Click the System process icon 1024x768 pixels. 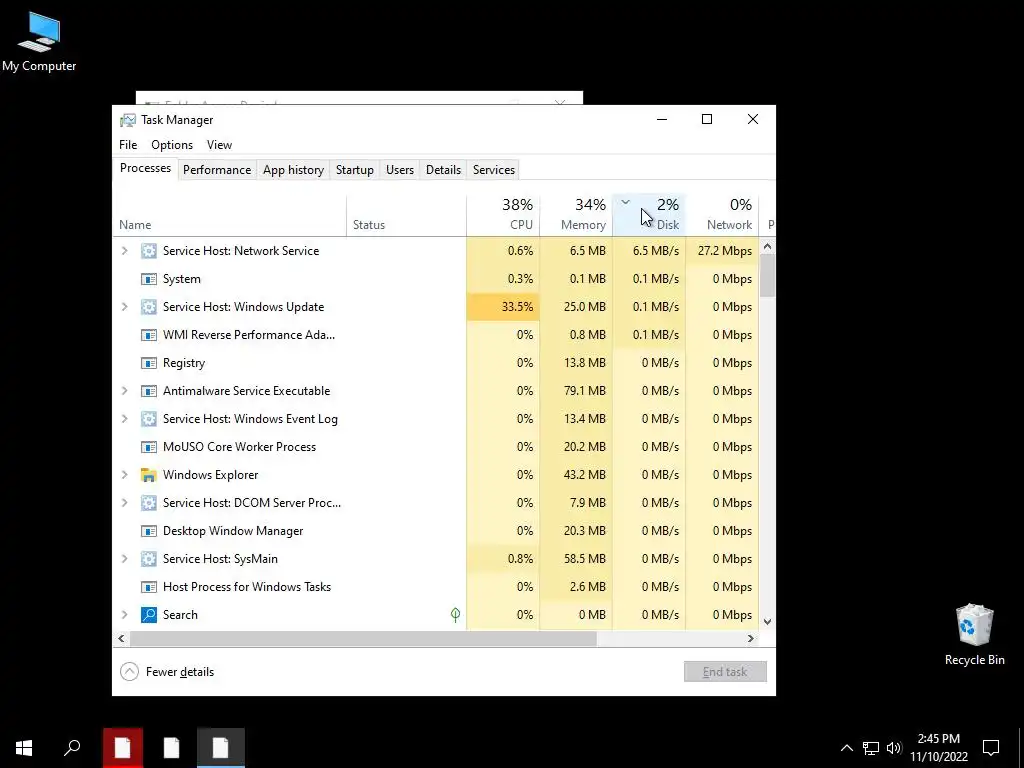click(149, 279)
